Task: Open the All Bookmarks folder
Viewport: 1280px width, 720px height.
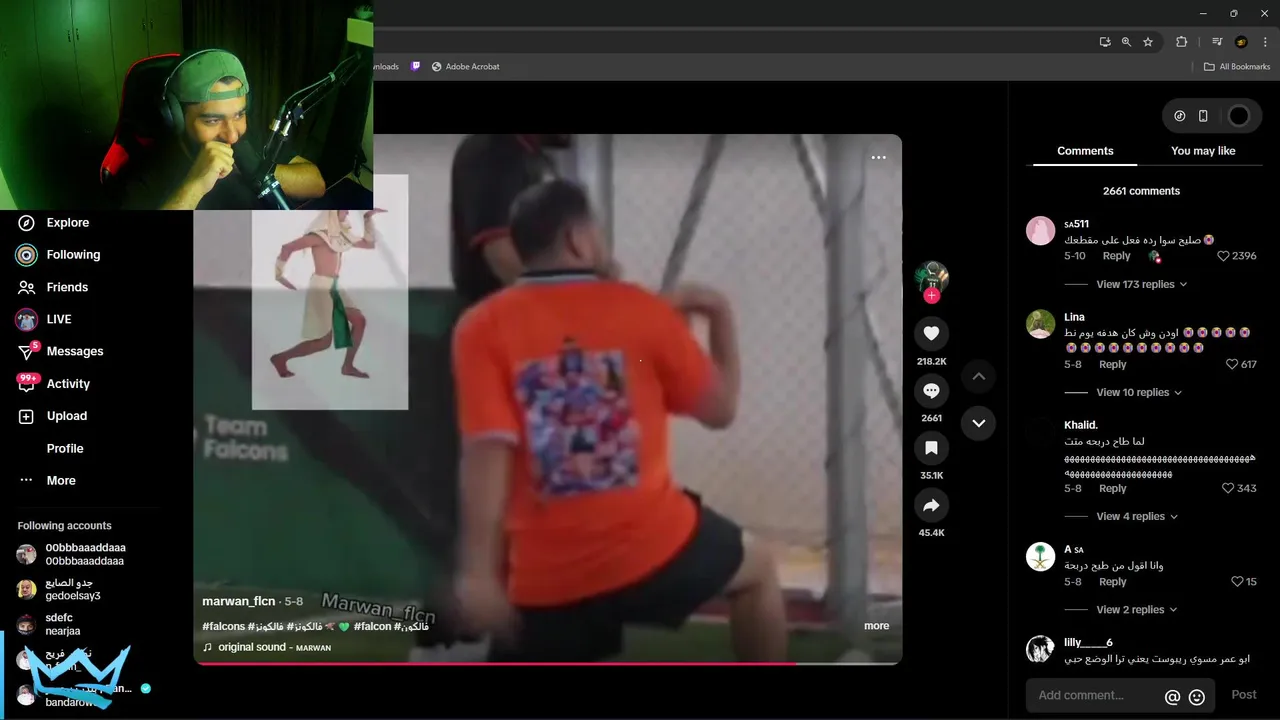Action: (1237, 67)
